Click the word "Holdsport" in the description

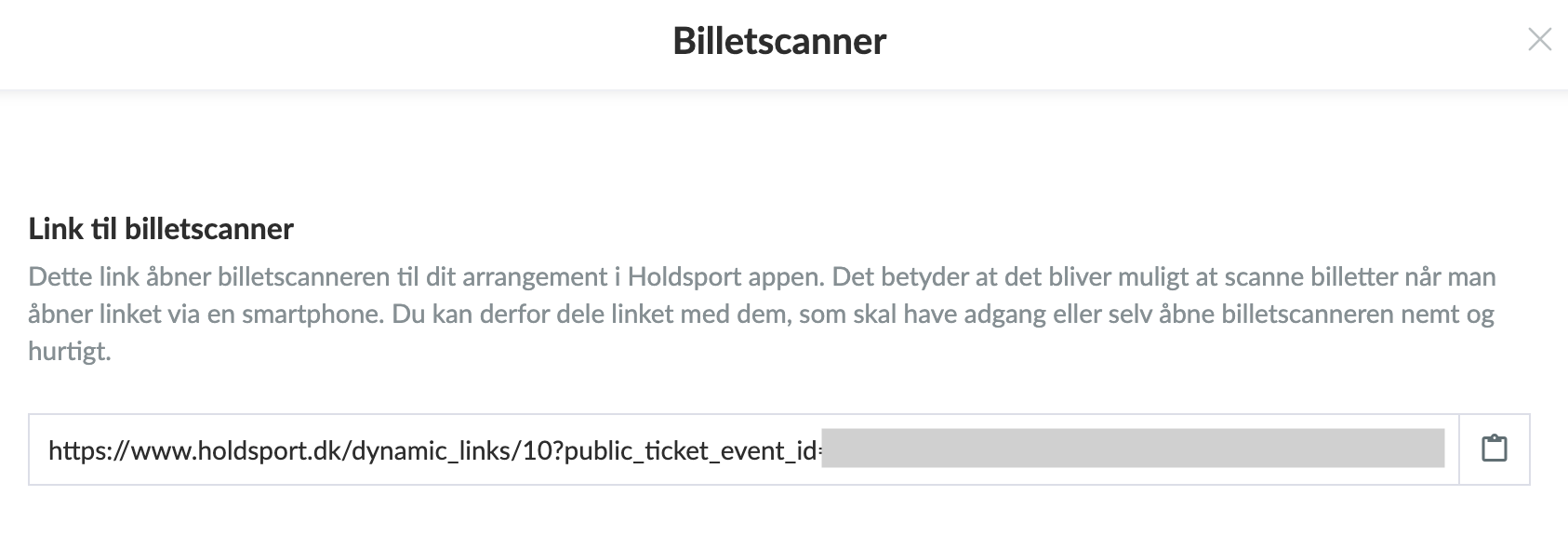click(685, 277)
